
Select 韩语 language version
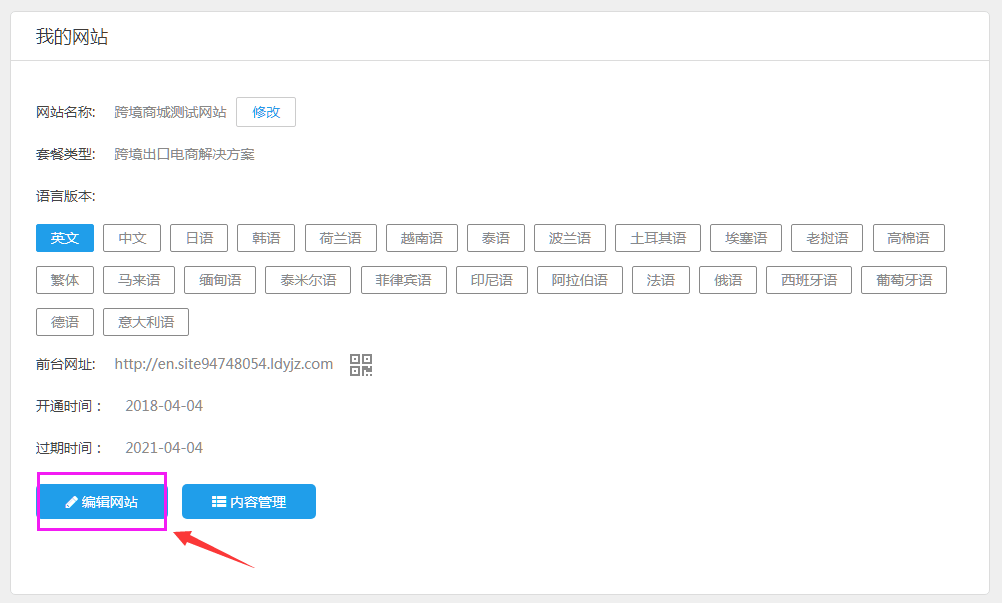click(266, 238)
